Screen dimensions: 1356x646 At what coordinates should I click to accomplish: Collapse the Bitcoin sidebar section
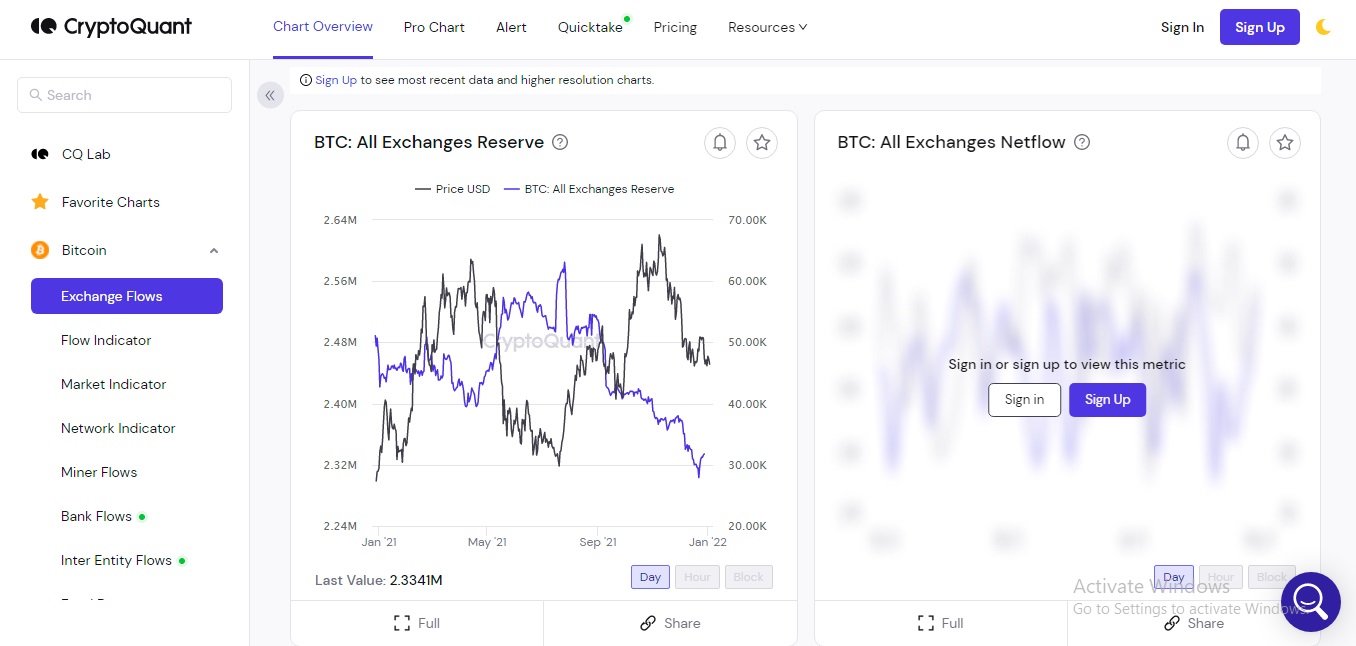coord(213,250)
